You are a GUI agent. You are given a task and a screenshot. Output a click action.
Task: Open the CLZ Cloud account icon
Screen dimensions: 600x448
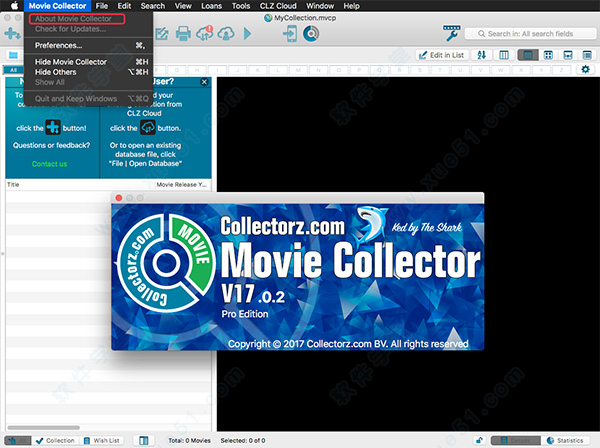pos(226,34)
